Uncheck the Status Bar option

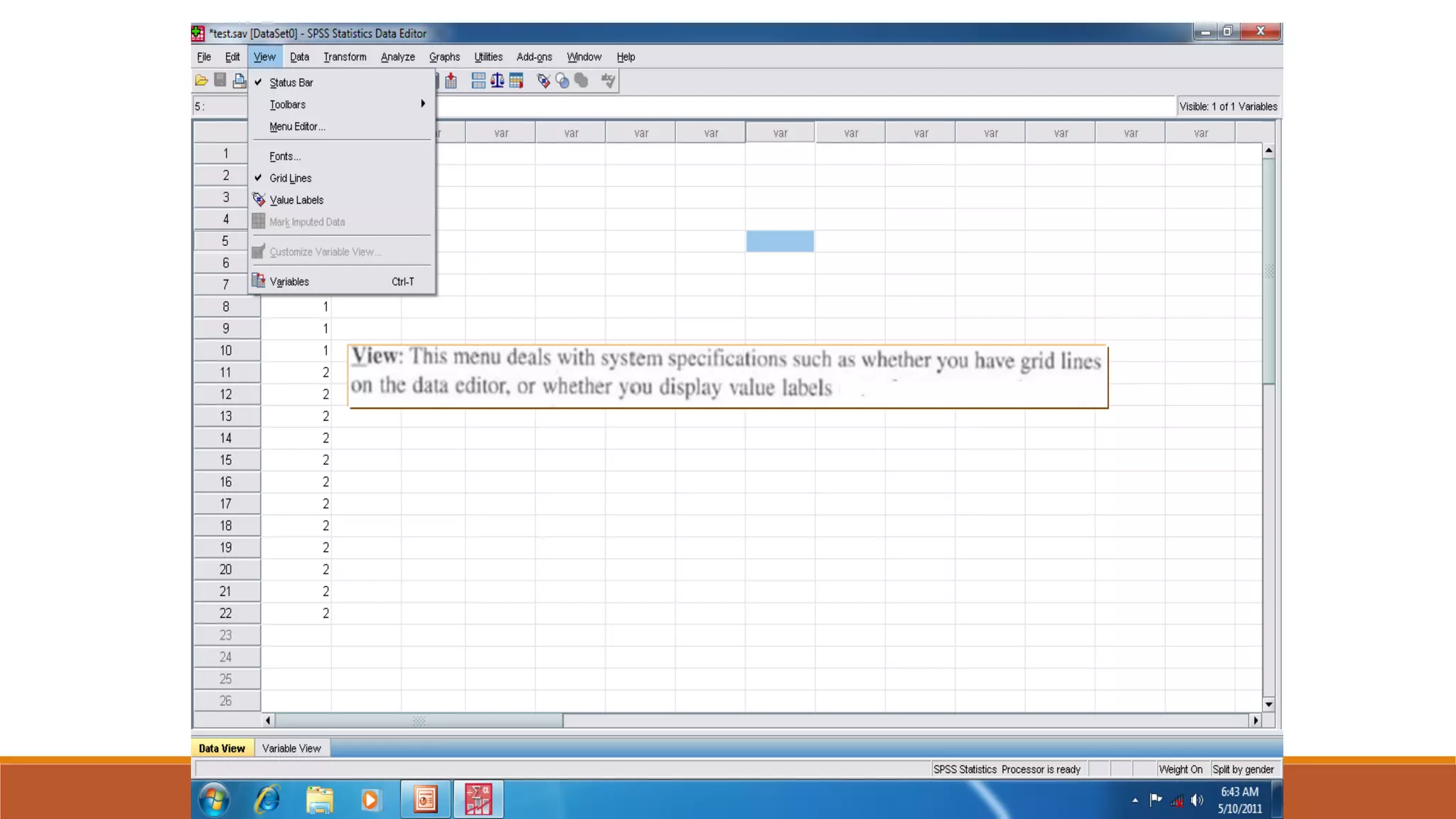click(291, 82)
